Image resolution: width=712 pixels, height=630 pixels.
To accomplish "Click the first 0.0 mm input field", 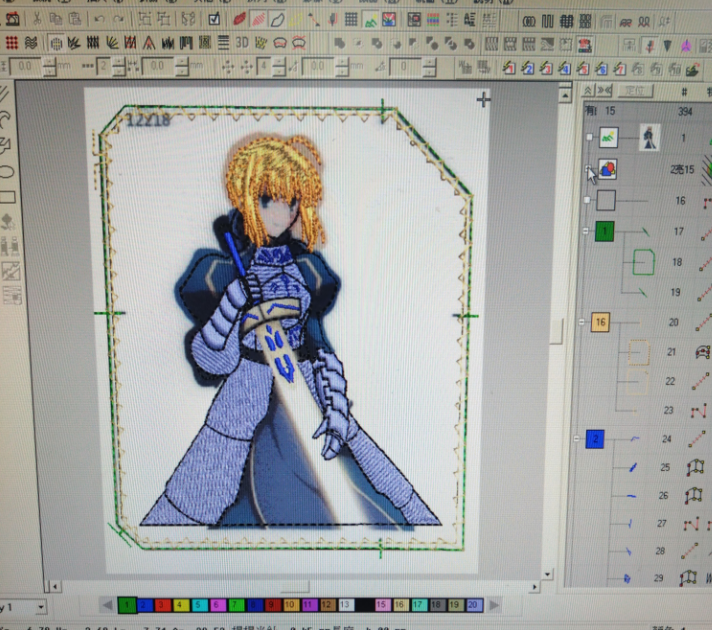I will [25, 67].
